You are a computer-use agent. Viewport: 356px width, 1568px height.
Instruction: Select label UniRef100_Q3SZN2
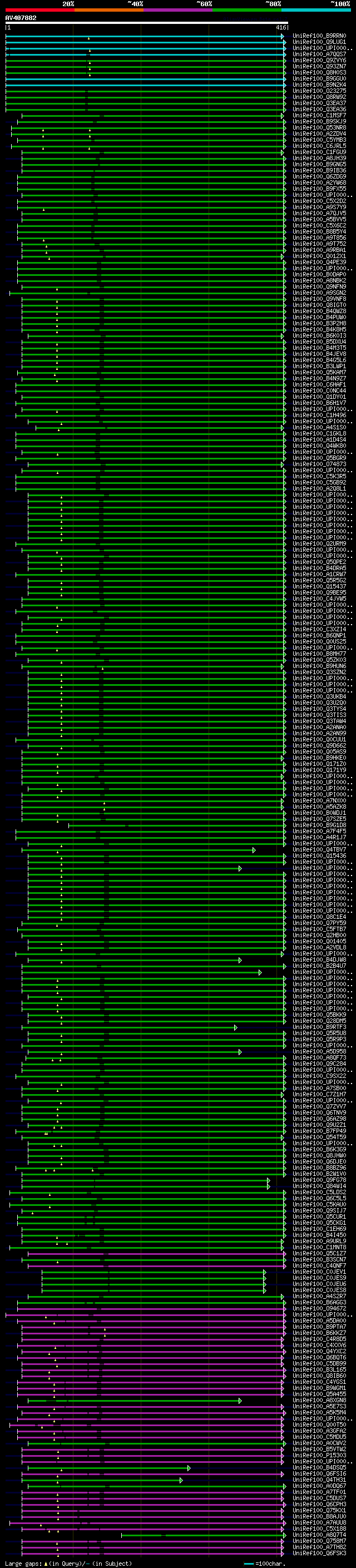(x=319, y=672)
